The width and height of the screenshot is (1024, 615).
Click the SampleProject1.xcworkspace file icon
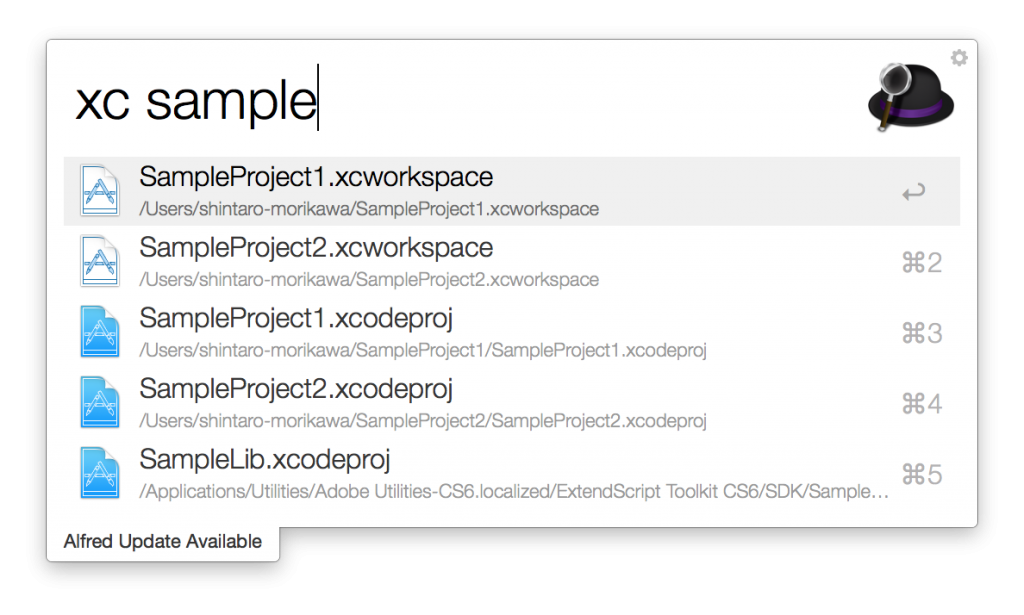coord(100,191)
